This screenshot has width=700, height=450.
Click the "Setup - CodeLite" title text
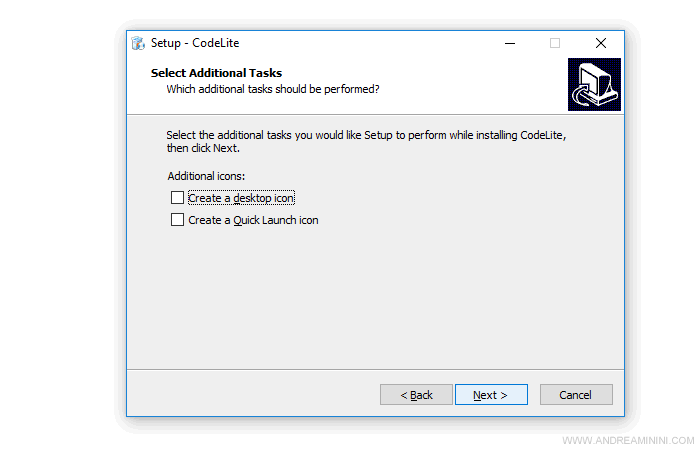pos(195,44)
